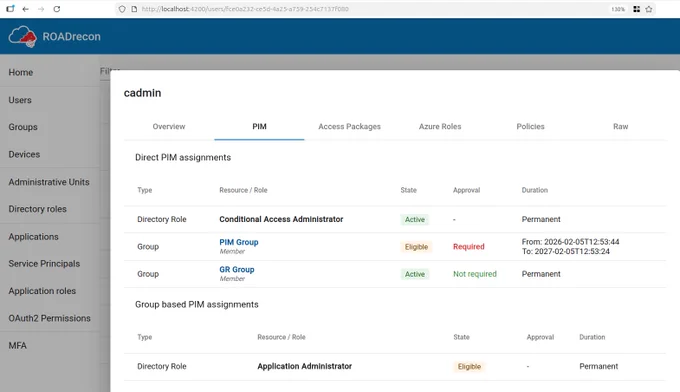Screen dimensions: 680x392
Task: Click the Approval header in direct assignments table
Action: pos(466,190)
